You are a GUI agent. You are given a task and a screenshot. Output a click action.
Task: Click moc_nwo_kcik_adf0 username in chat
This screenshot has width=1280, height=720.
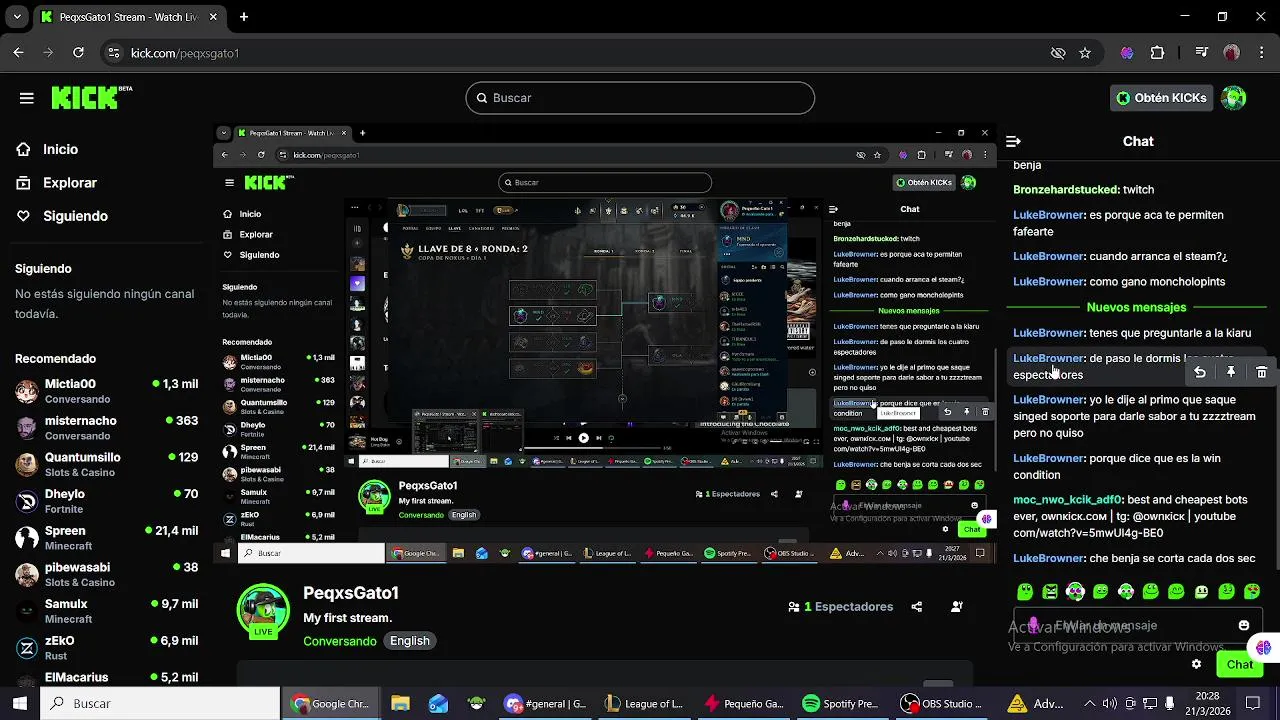(x=1068, y=500)
